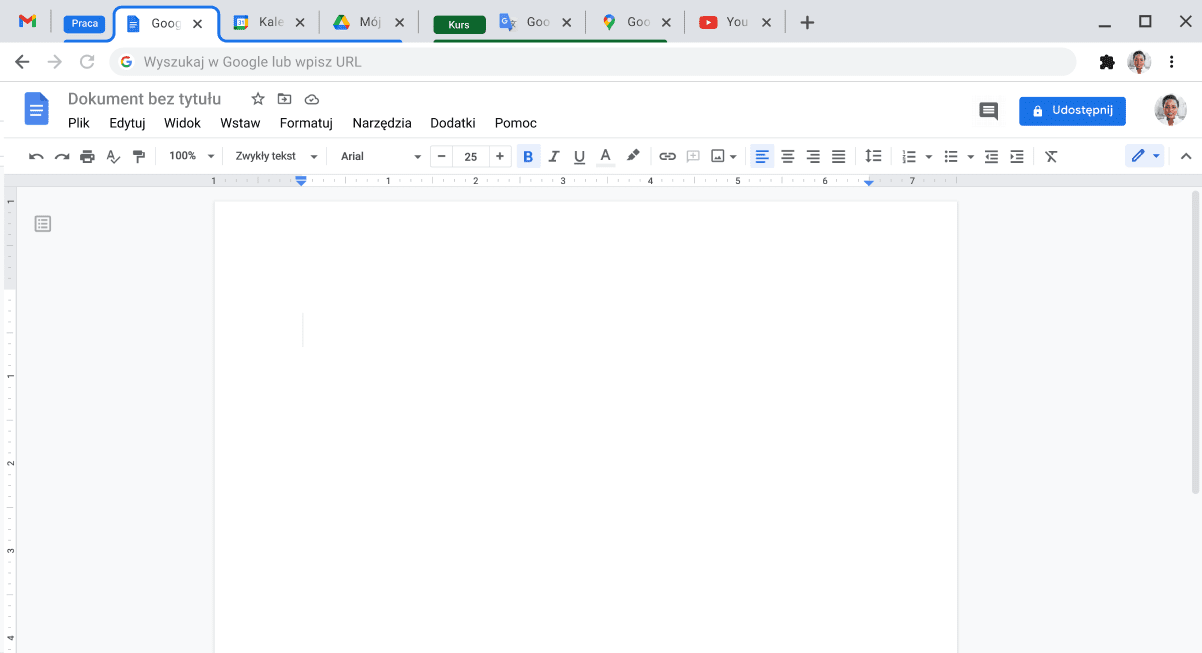Click the address bar Wyszukaj w Google
The image size is (1202, 653).
pos(593,62)
